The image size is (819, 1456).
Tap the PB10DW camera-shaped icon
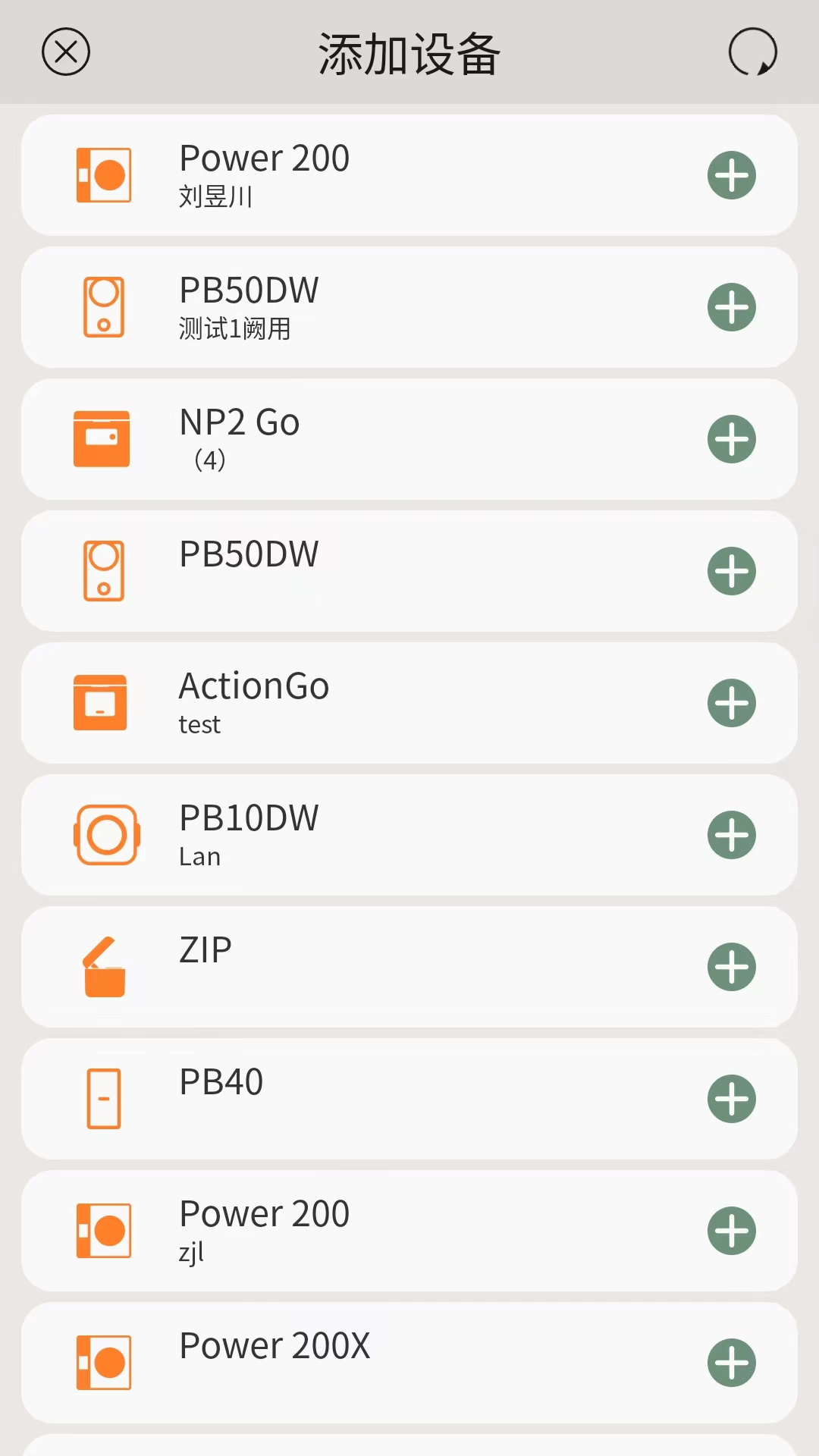106,835
